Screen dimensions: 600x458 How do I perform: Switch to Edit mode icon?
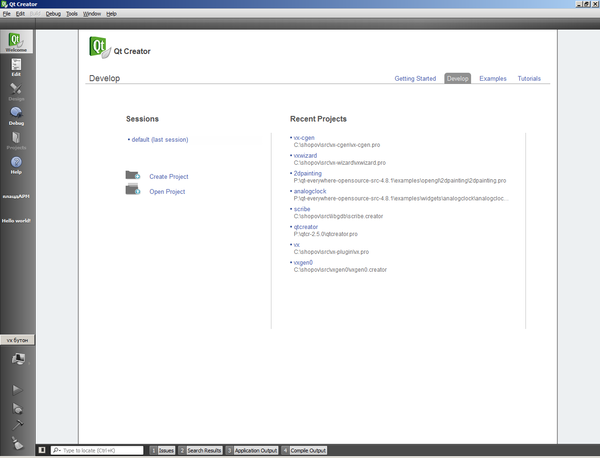(x=16, y=67)
